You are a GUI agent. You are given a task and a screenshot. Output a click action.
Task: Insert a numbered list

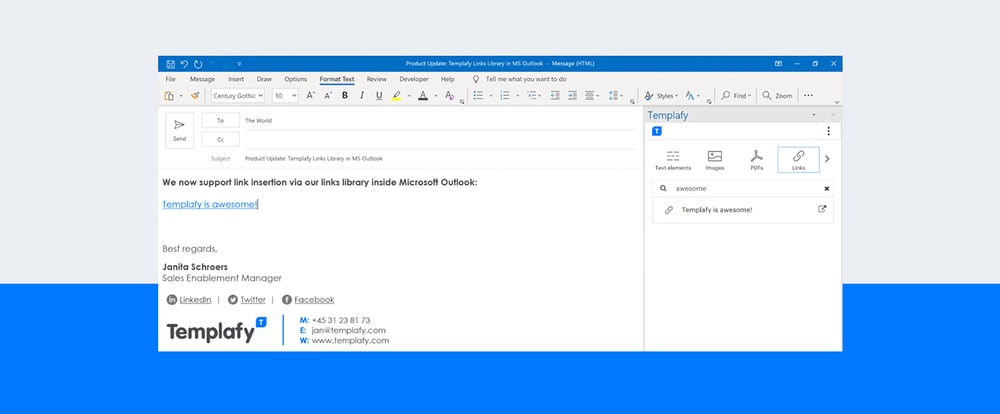click(x=504, y=96)
